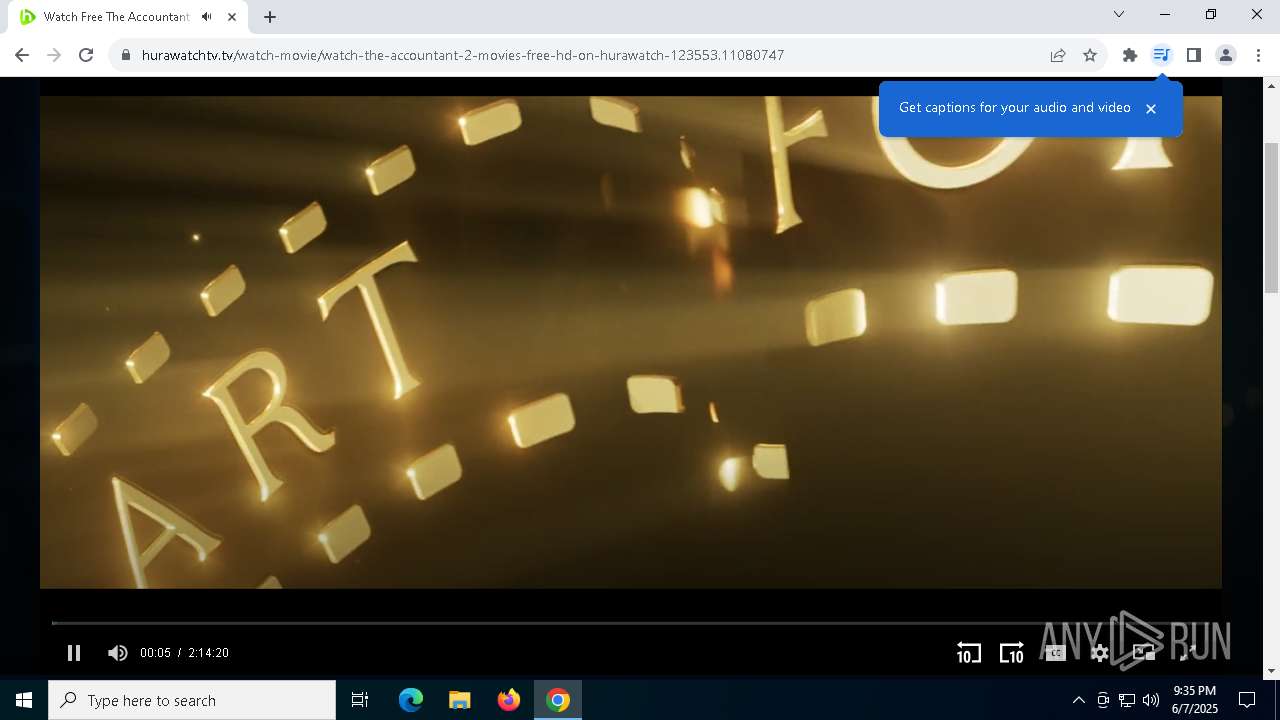Skip forward 10 seconds in video
Image resolution: width=1280 pixels, height=720 pixels.
[1011, 653]
